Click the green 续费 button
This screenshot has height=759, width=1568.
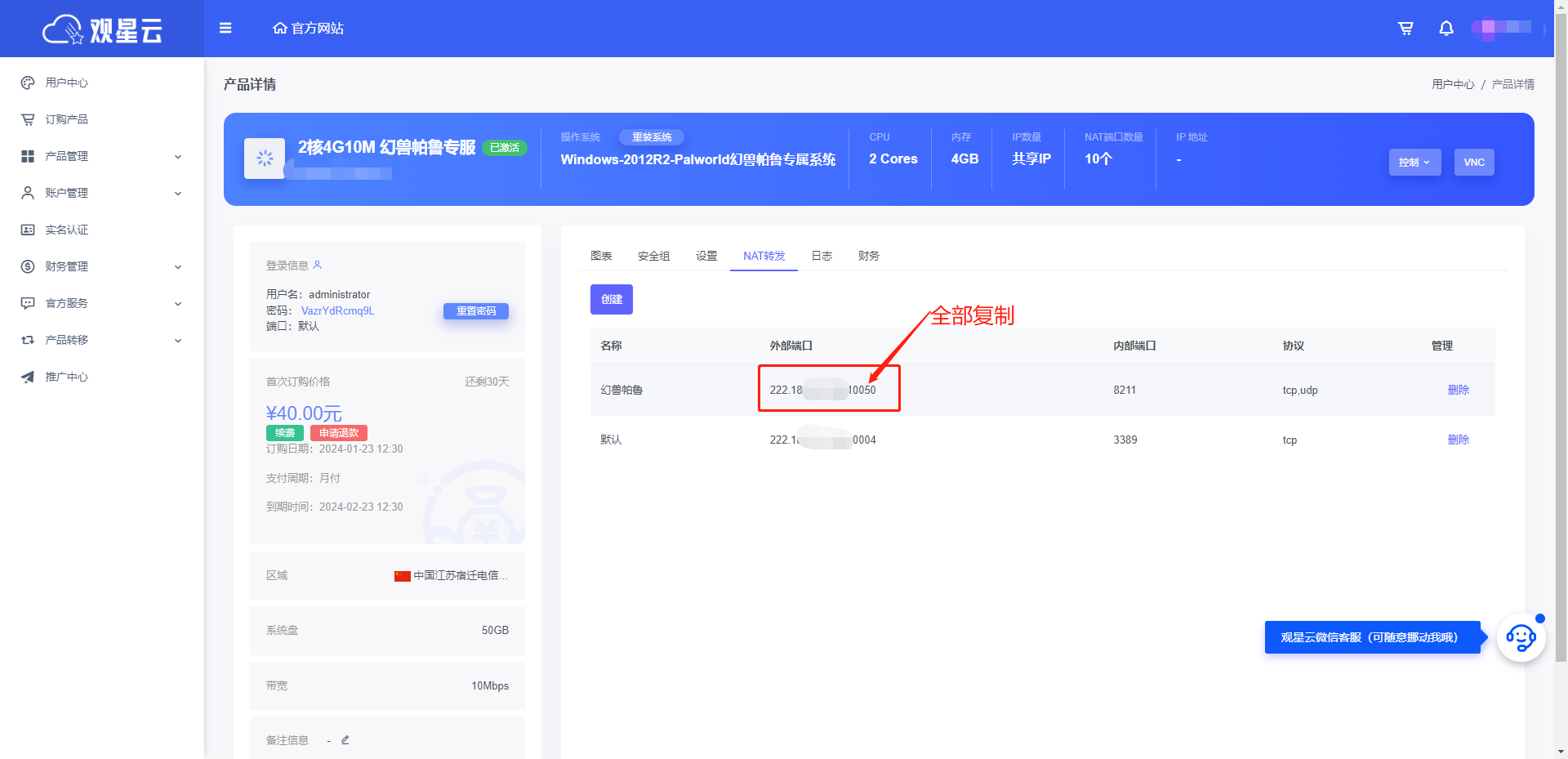click(285, 433)
